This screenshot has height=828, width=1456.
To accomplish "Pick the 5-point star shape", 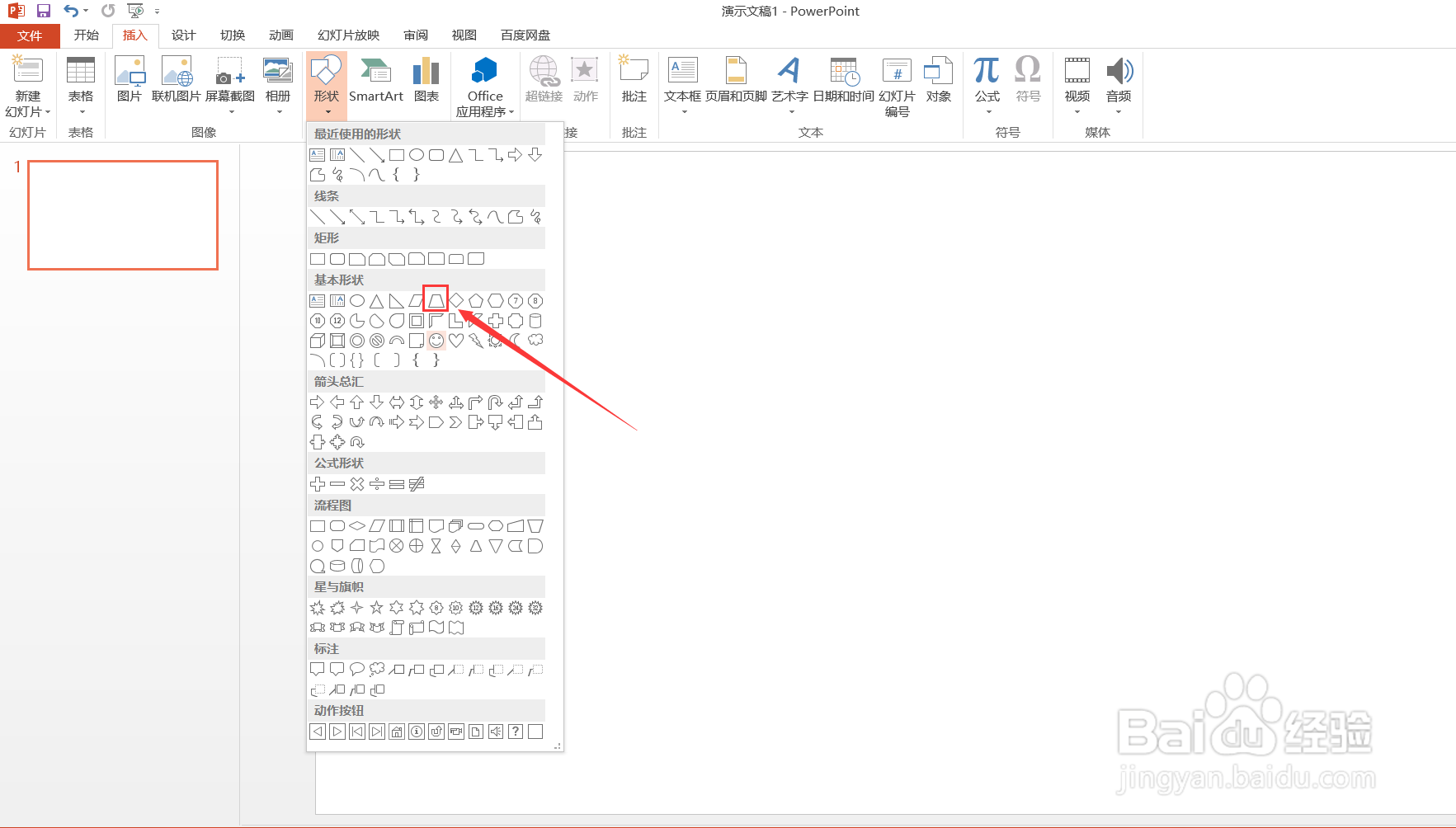I will [377, 608].
